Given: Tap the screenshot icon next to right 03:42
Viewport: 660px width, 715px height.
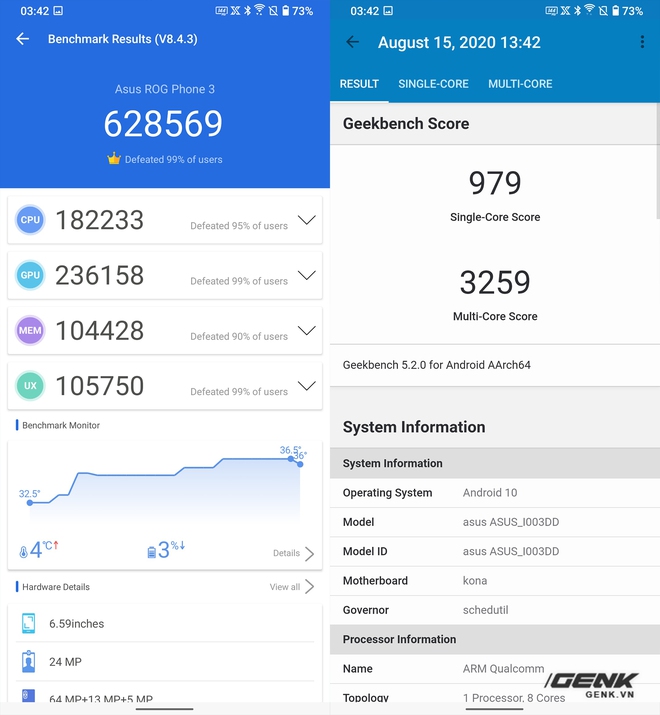Looking at the screenshot, I should click(388, 10).
